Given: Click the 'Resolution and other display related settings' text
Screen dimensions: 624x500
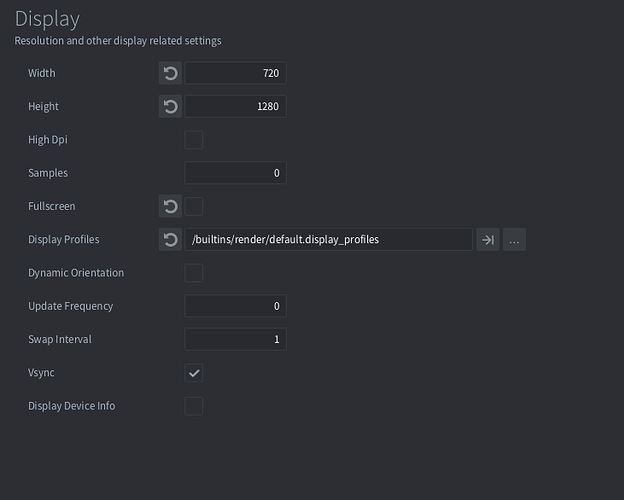Looking at the screenshot, I should 118,41.
